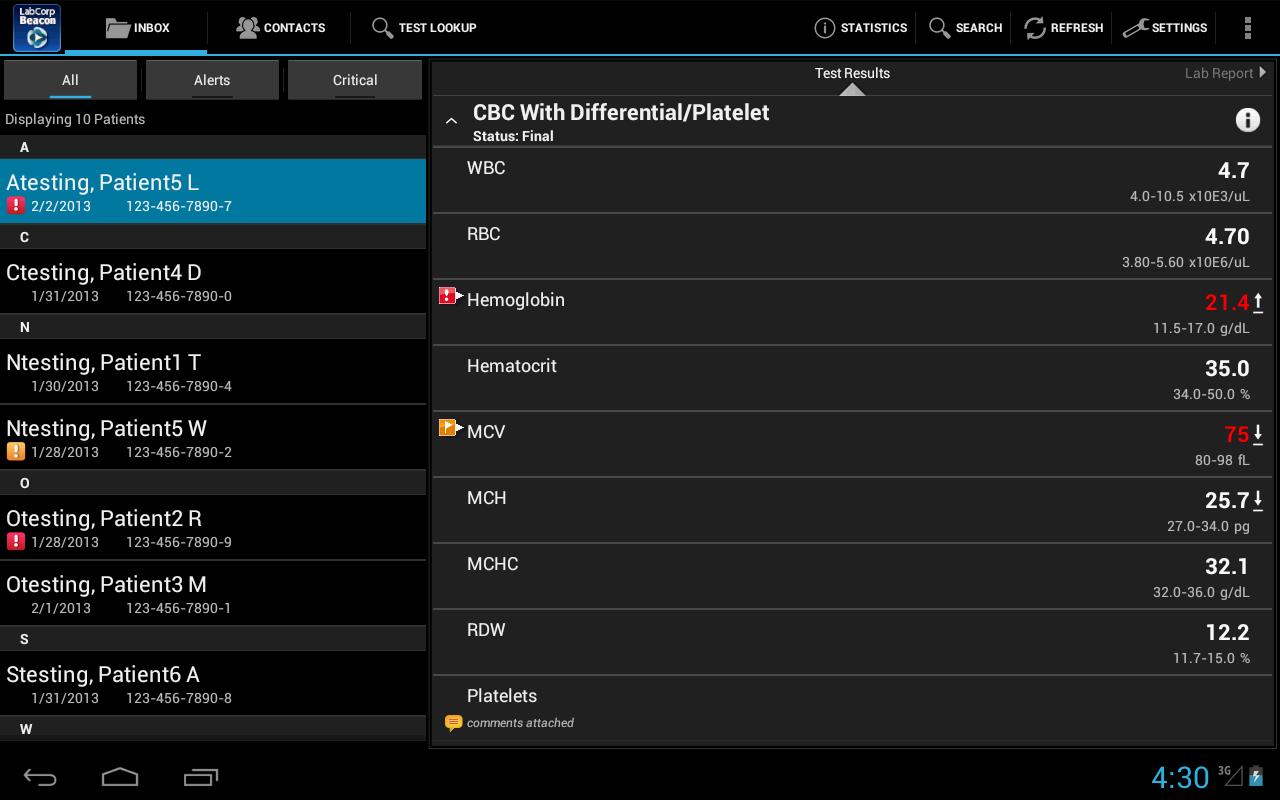
Task: Open the Contacts tab
Action: pos(280,28)
